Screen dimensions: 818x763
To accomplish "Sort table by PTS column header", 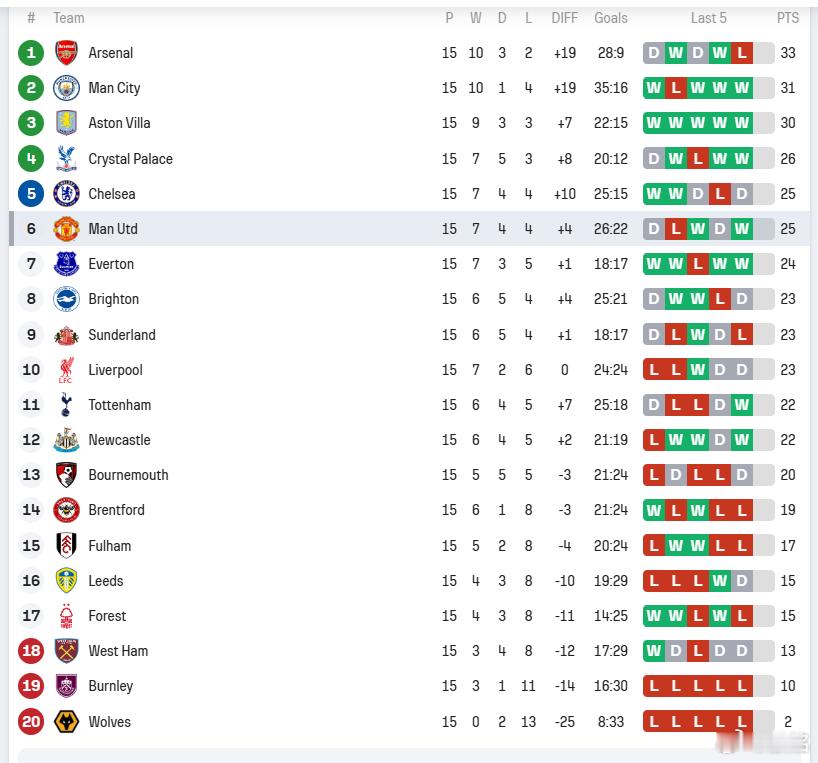I will (x=788, y=18).
